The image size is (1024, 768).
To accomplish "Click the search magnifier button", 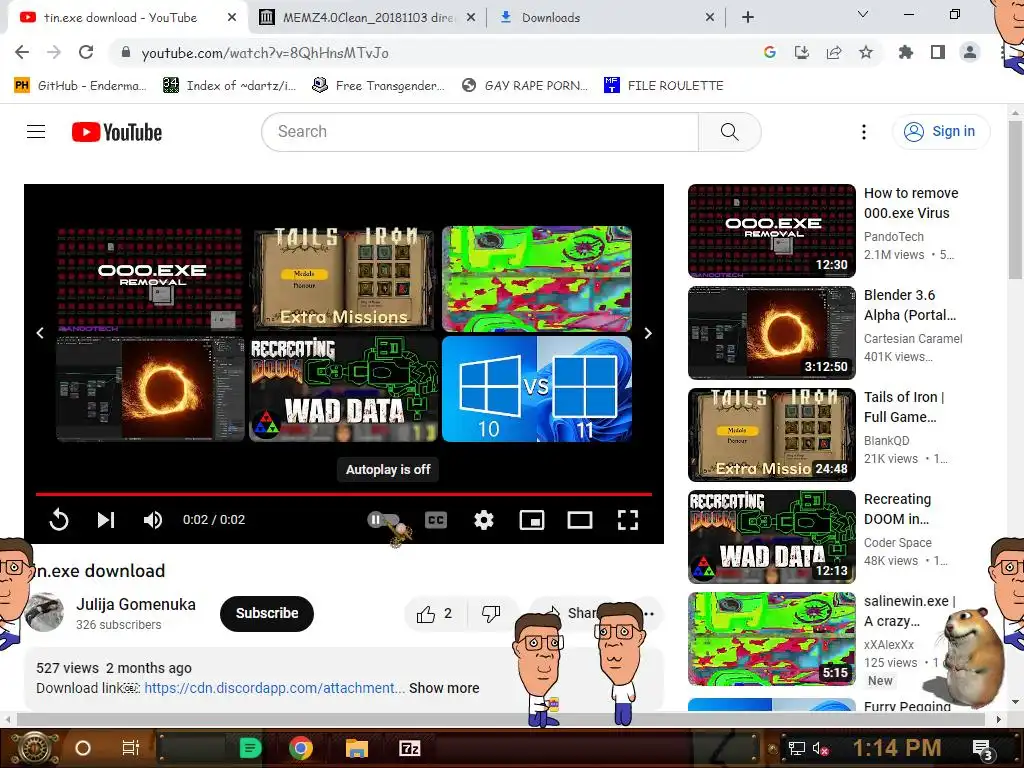I will coord(729,132).
